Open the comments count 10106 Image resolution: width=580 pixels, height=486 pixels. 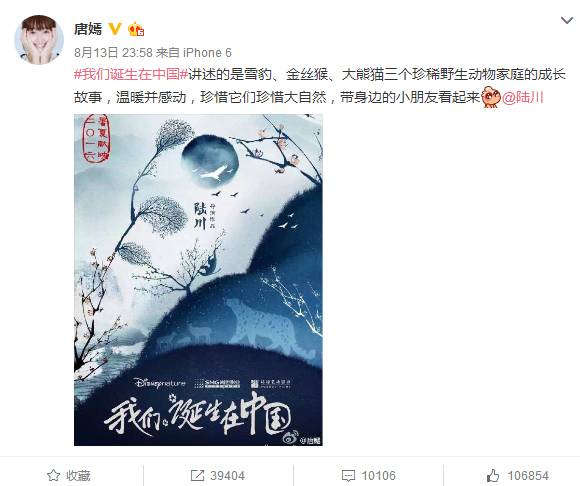tap(378, 476)
